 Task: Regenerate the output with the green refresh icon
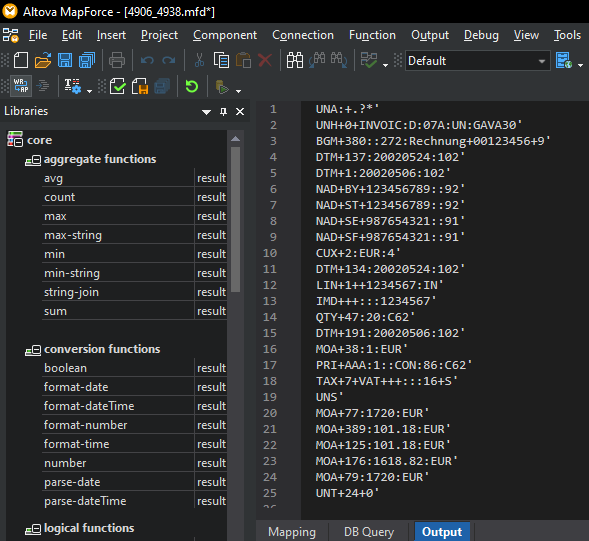click(x=192, y=86)
